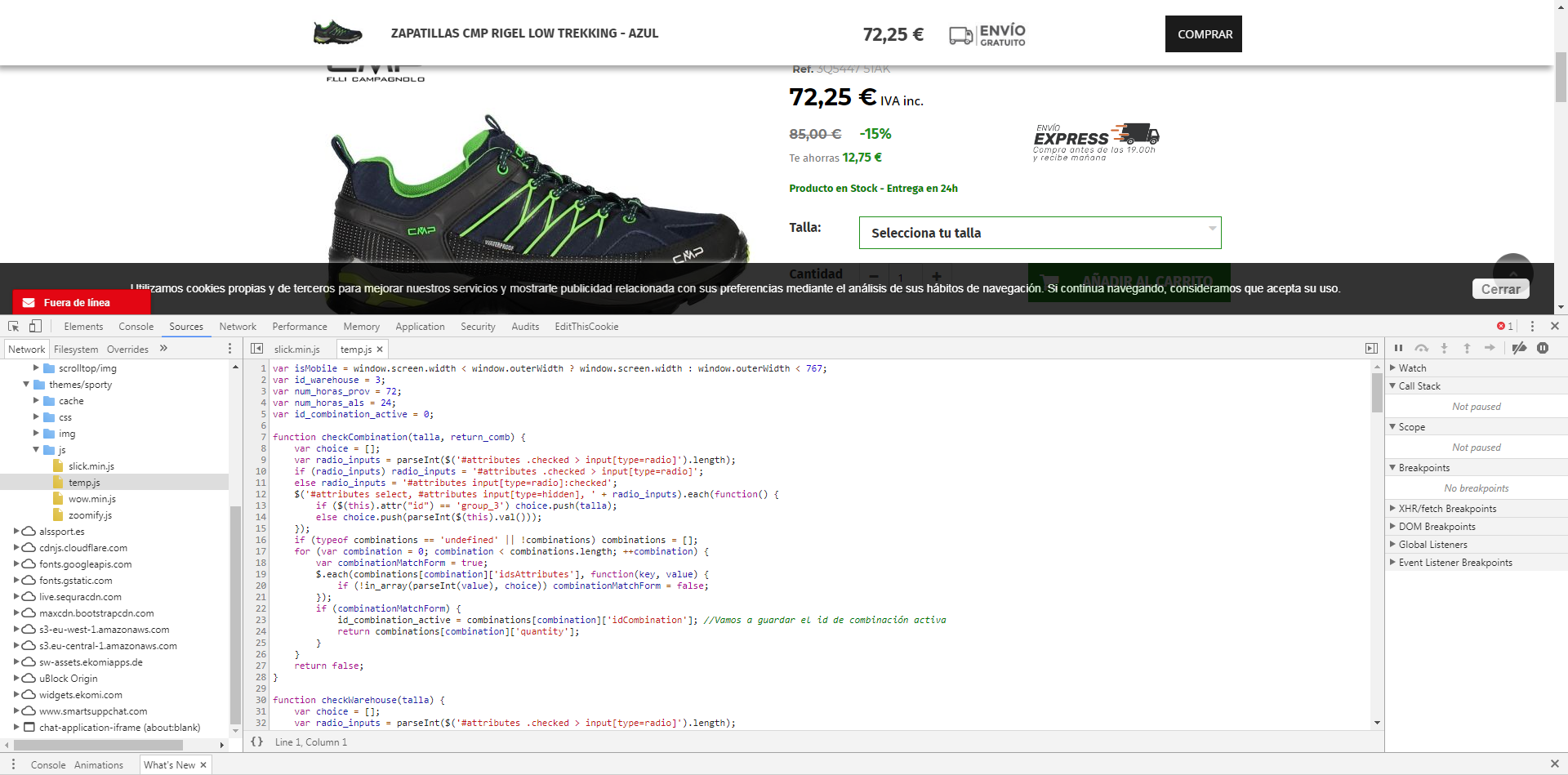
Task: Open the Animations drawer tab
Action: pyautogui.click(x=99, y=765)
